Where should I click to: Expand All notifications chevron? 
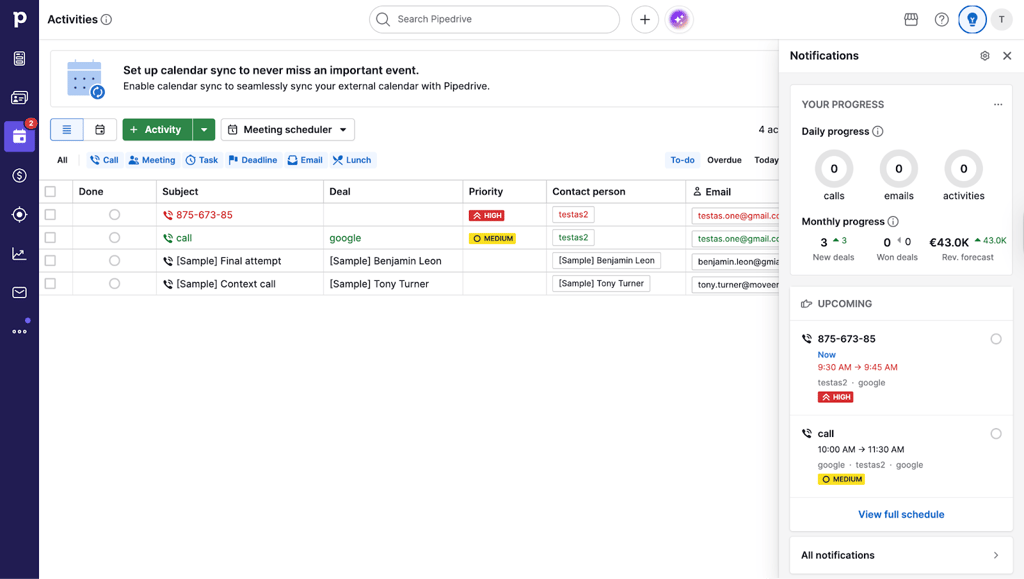tap(996, 555)
